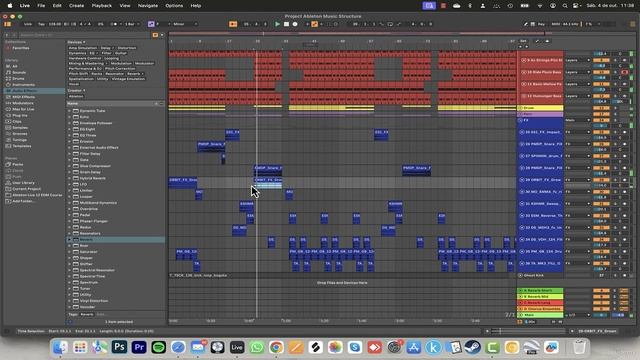
Task: Unfold the Drum group track
Action: 520,108
